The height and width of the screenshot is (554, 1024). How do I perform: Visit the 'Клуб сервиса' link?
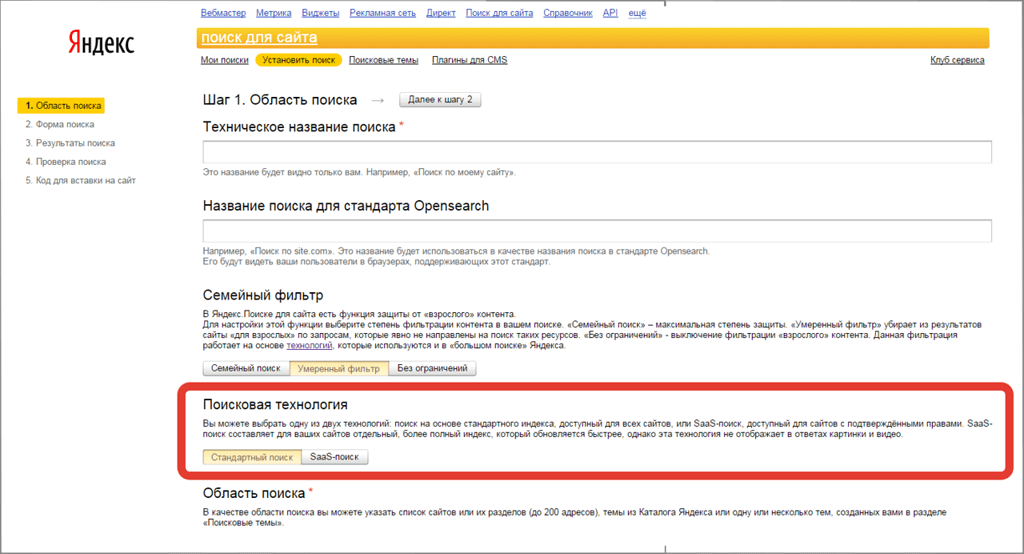point(956,60)
